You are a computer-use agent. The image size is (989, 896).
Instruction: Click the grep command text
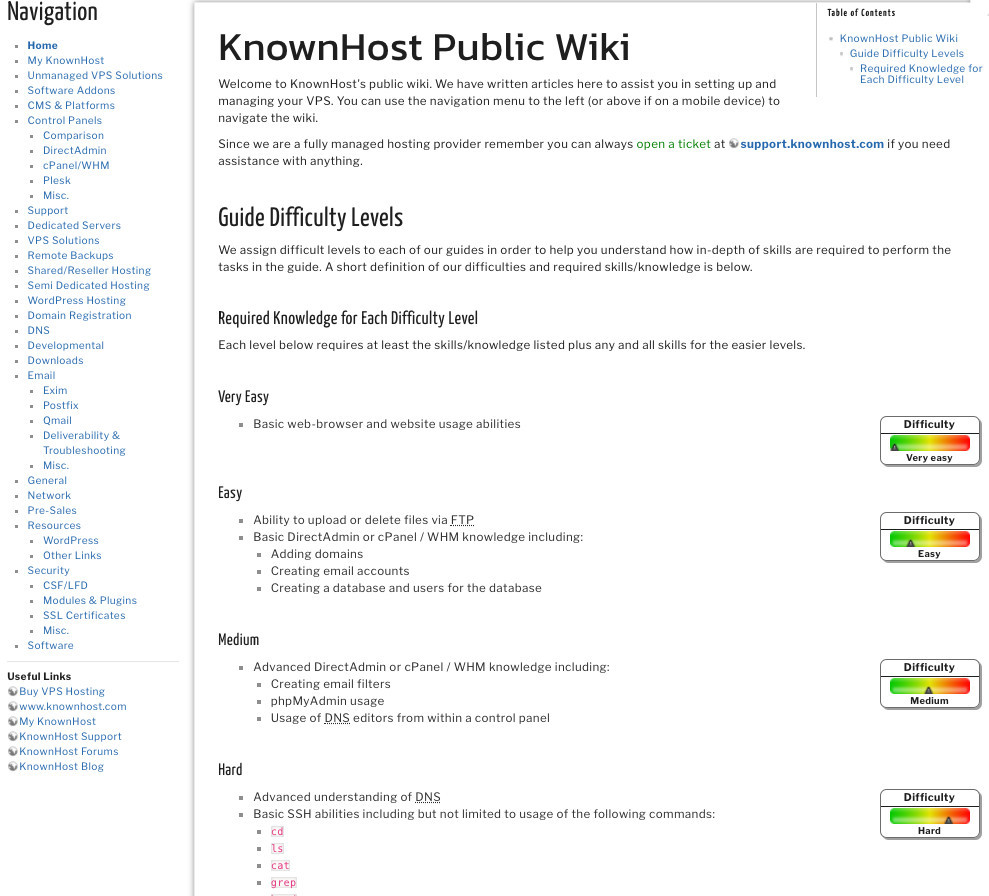point(283,883)
